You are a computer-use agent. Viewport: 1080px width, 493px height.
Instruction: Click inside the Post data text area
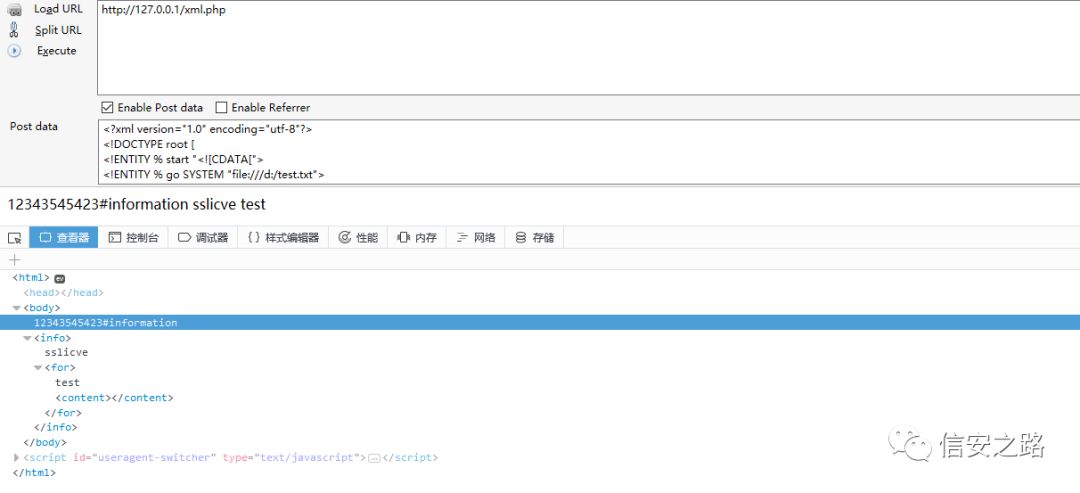click(589, 152)
